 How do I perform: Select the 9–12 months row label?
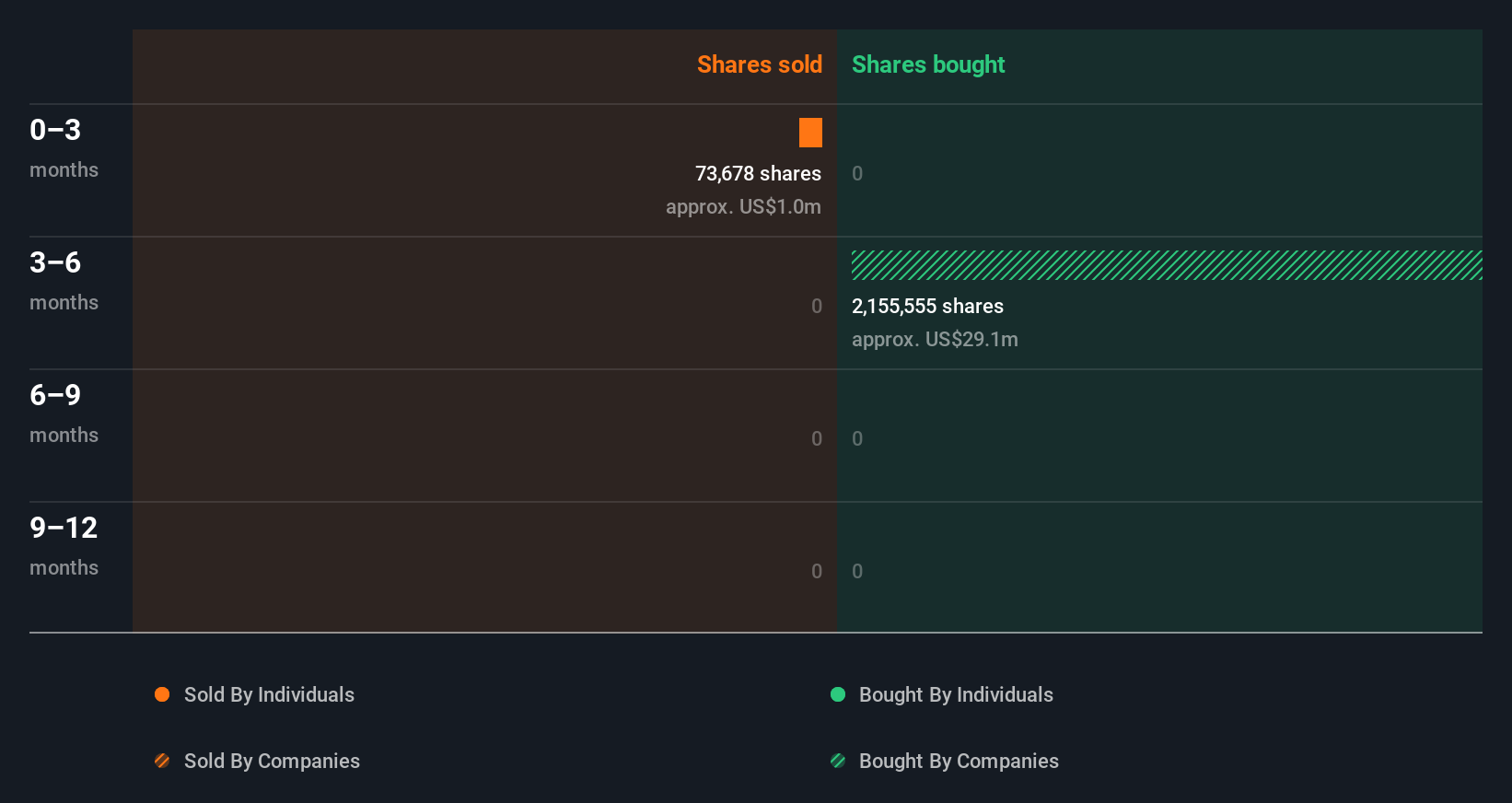point(64,545)
